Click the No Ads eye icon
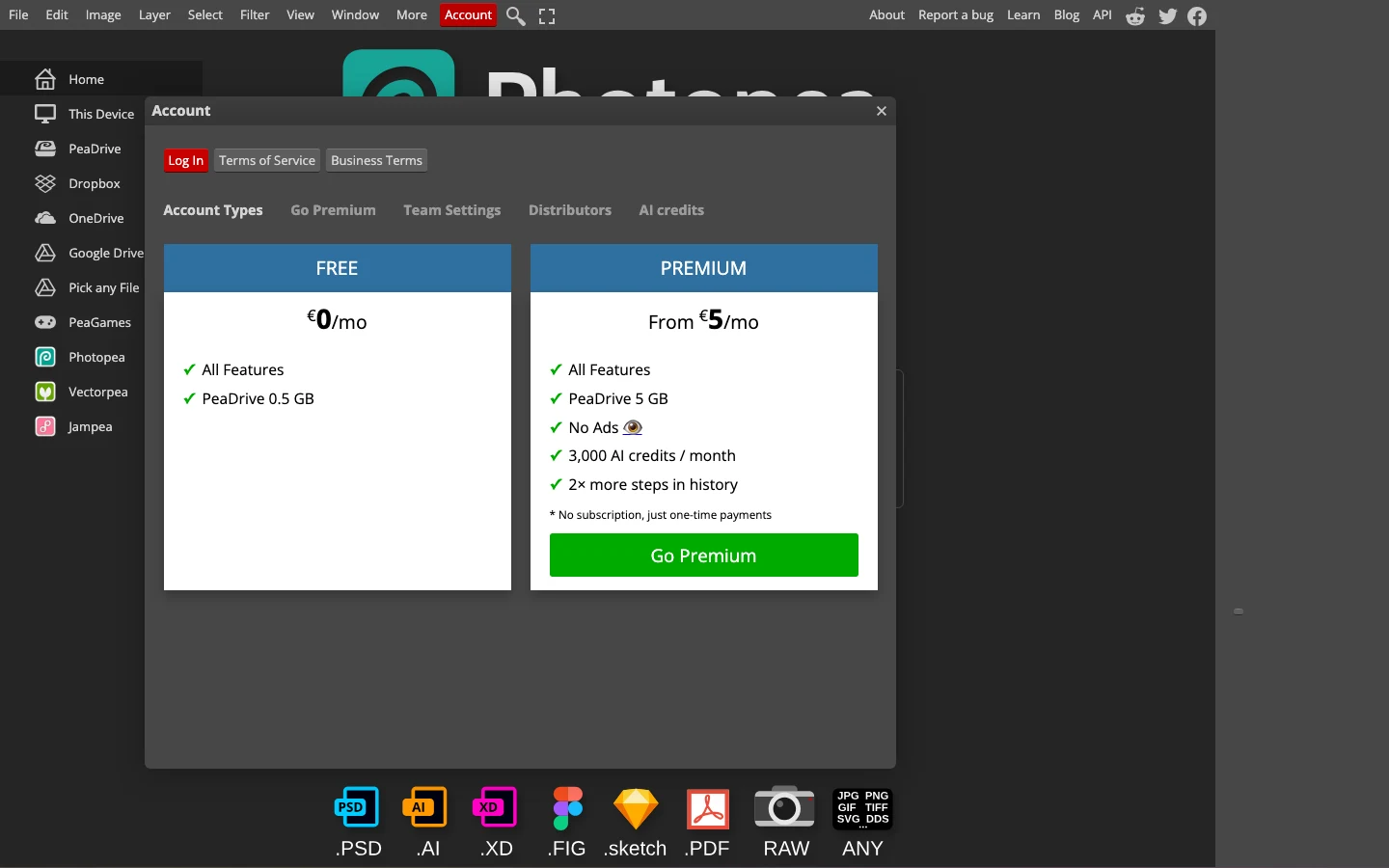Image resolution: width=1389 pixels, height=868 pixels. (x=633, y=427)
